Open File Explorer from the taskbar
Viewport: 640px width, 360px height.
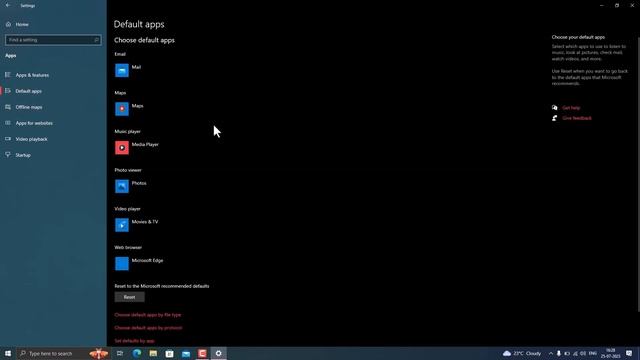coord(153,353)
